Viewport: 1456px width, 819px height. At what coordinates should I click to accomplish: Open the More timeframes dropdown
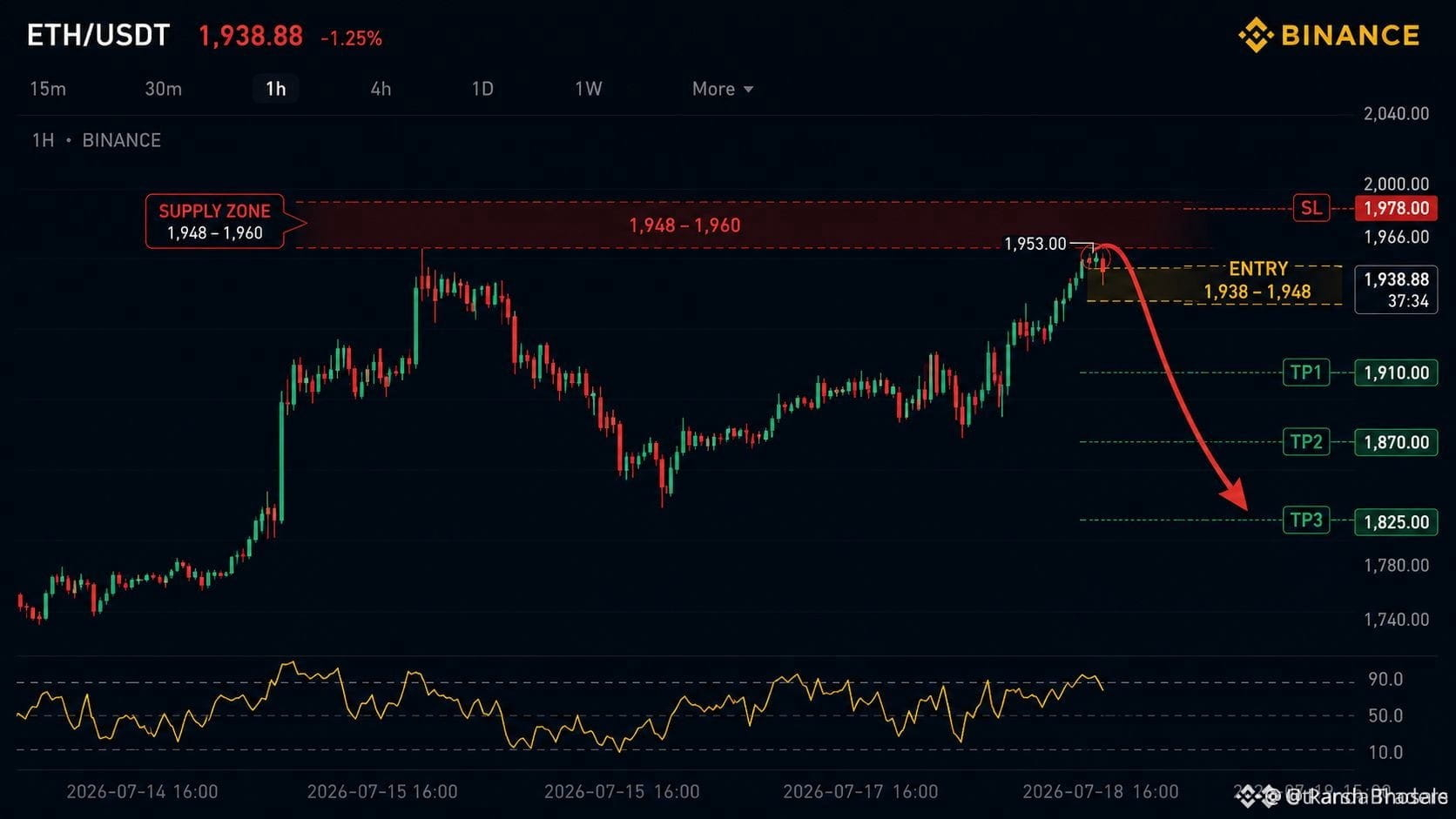coord(723,89)
